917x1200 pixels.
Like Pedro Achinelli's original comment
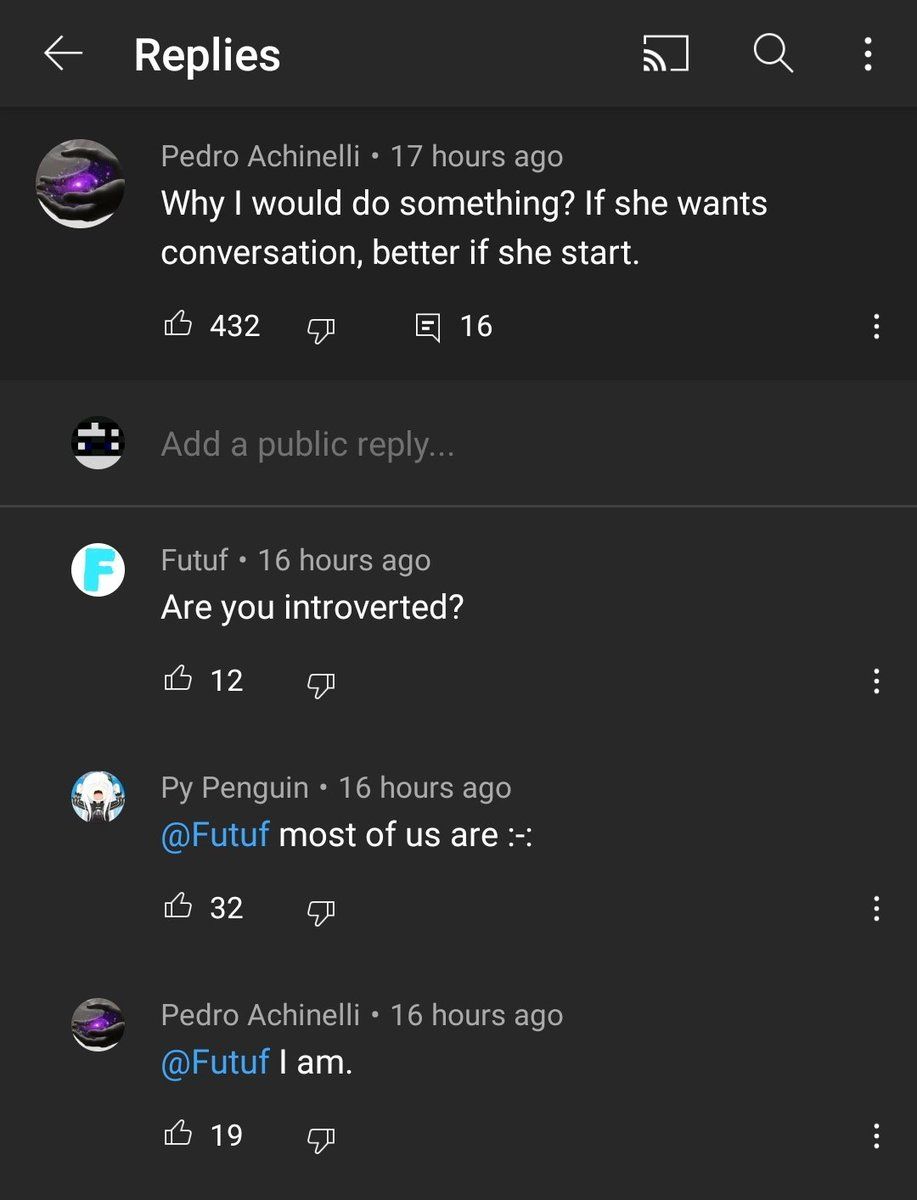178,325
